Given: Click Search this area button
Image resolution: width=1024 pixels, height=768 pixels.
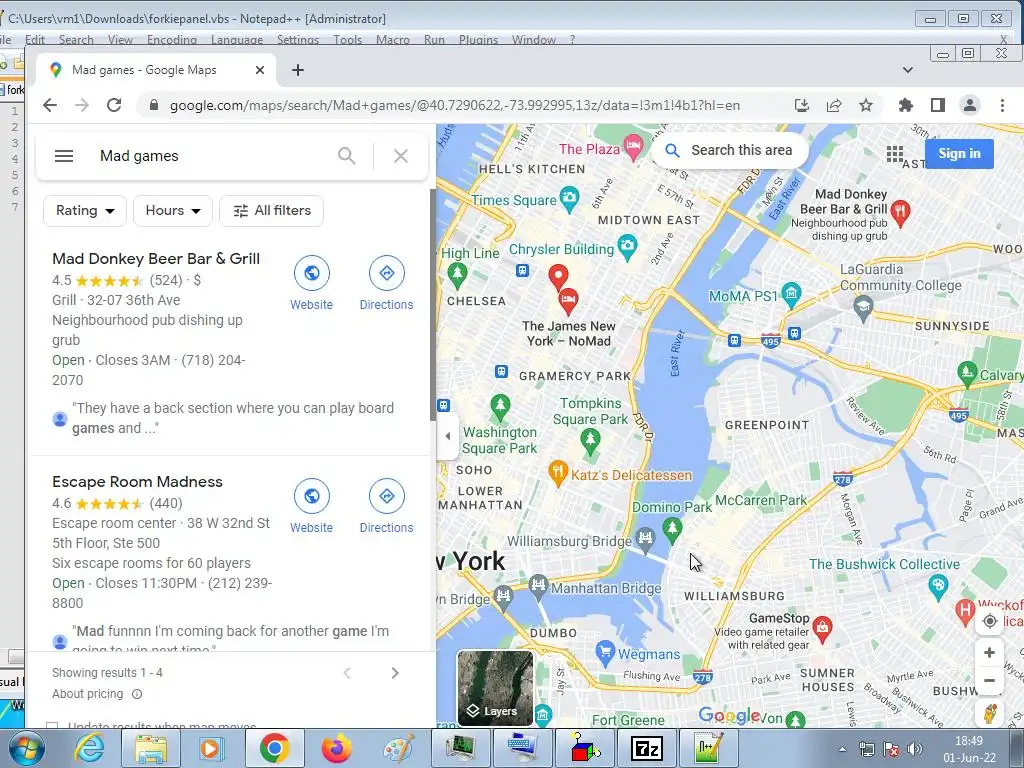Looking at the screenshot, I should 729,150.
